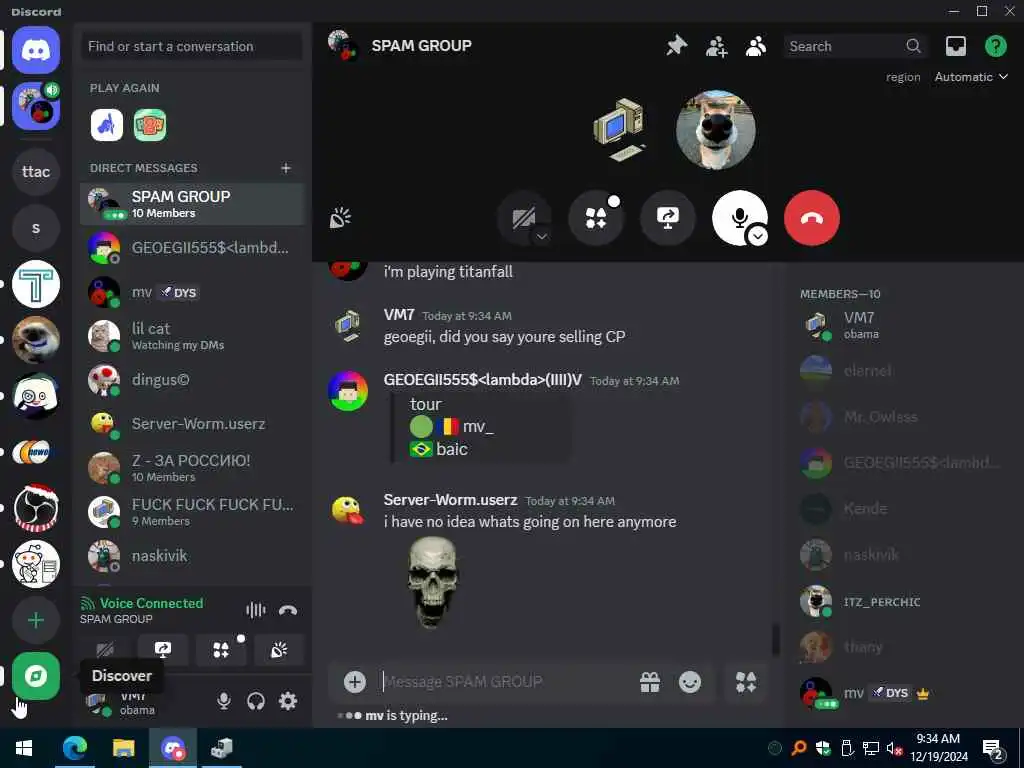The height and width of the screenshot is (768, 1024).
Task: Open the OBS santa hat server
Action: tap(36, 508)
